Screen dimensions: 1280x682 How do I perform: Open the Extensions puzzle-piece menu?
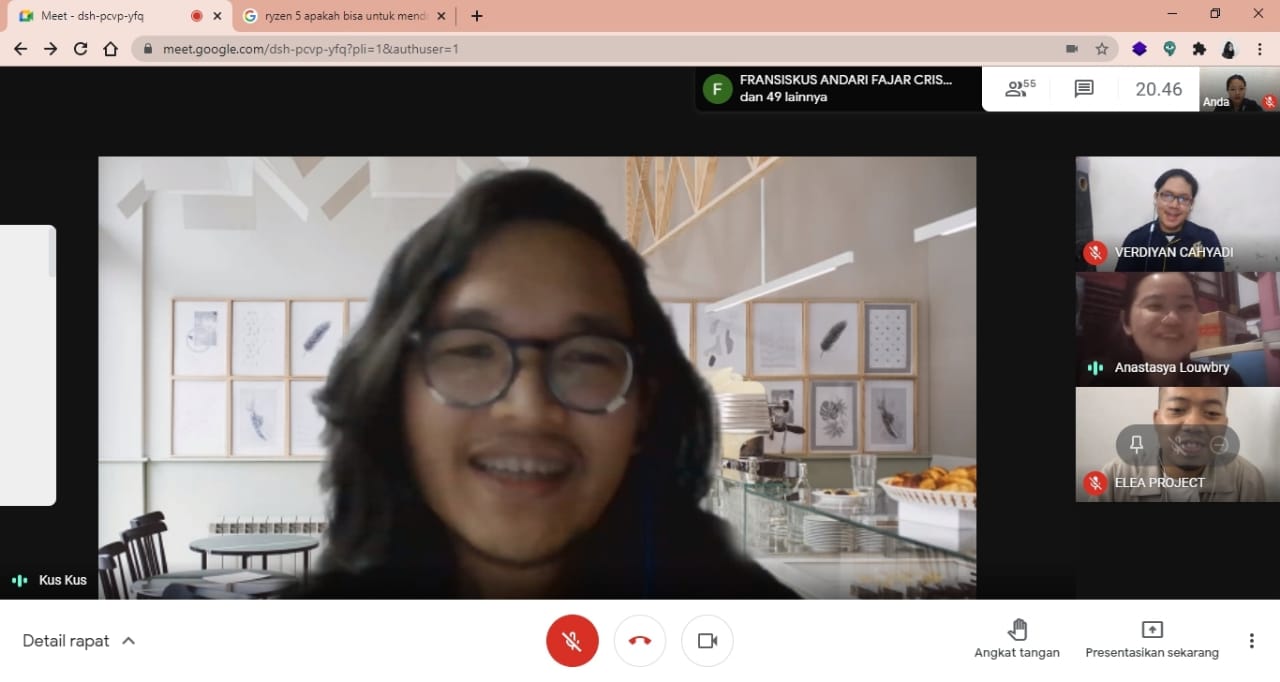tap(1199, 48)
